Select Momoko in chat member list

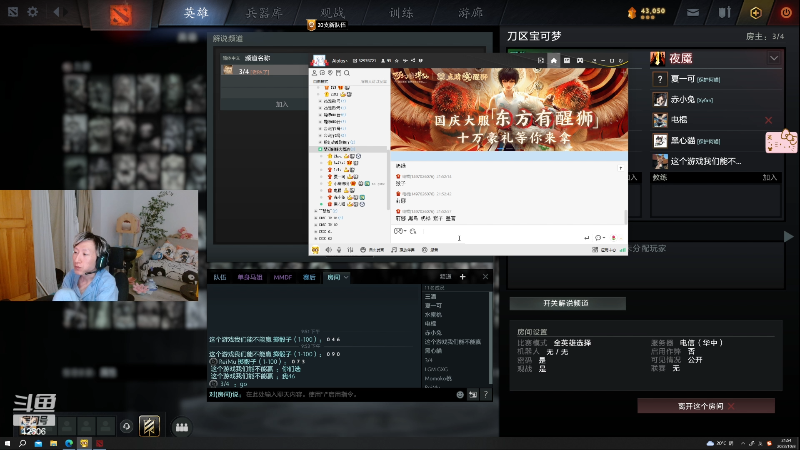click(x=438, y=379)
